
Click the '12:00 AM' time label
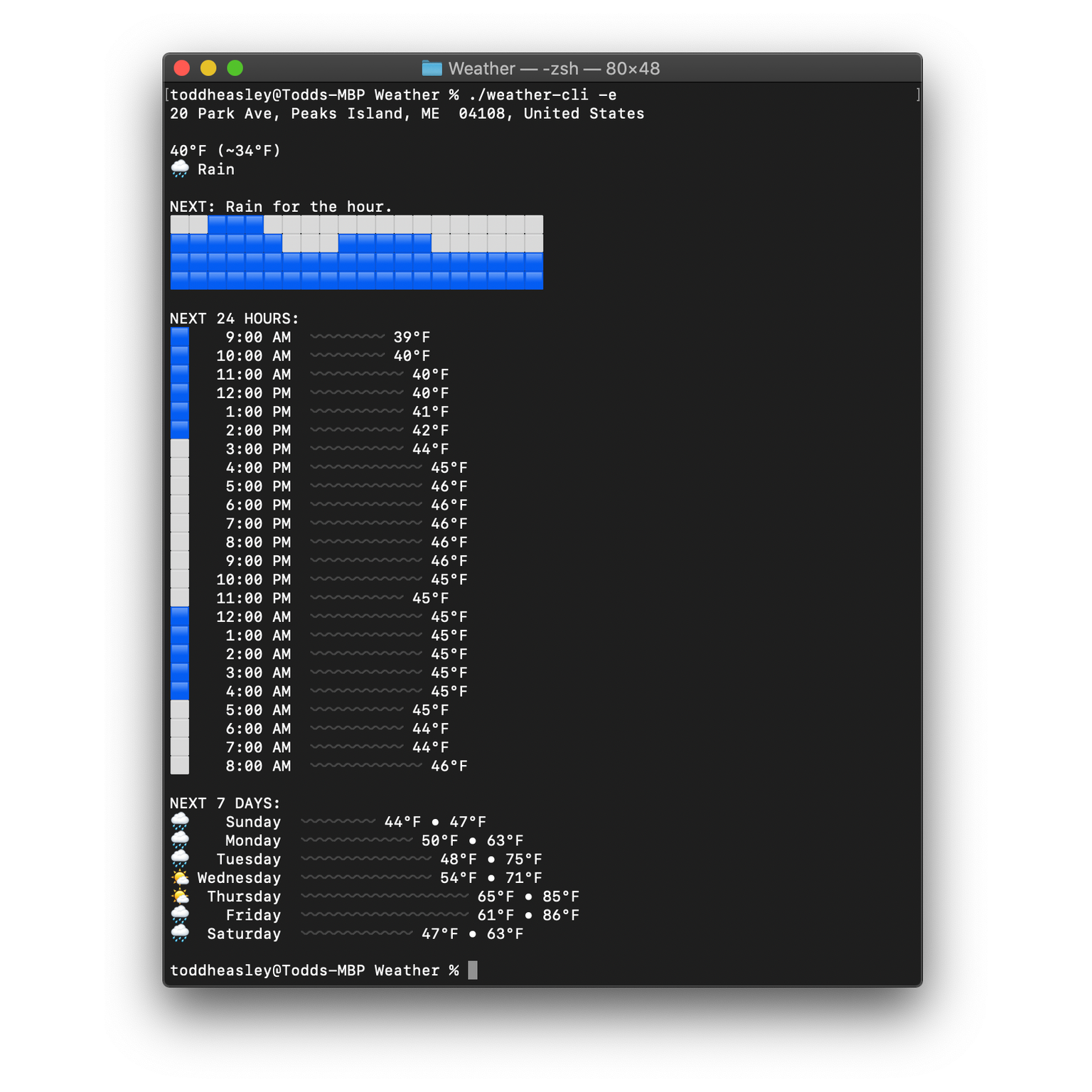coord(254,616)
